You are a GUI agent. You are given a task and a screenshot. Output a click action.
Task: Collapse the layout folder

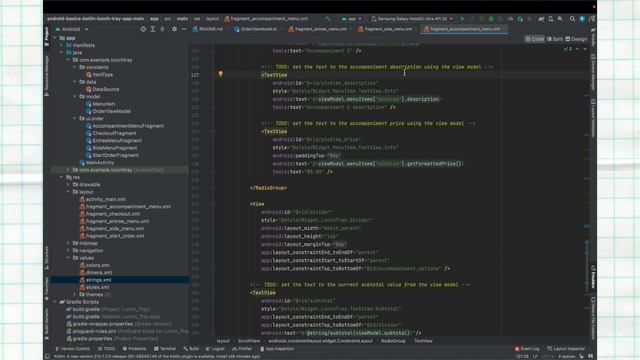(x=68, y=192)
